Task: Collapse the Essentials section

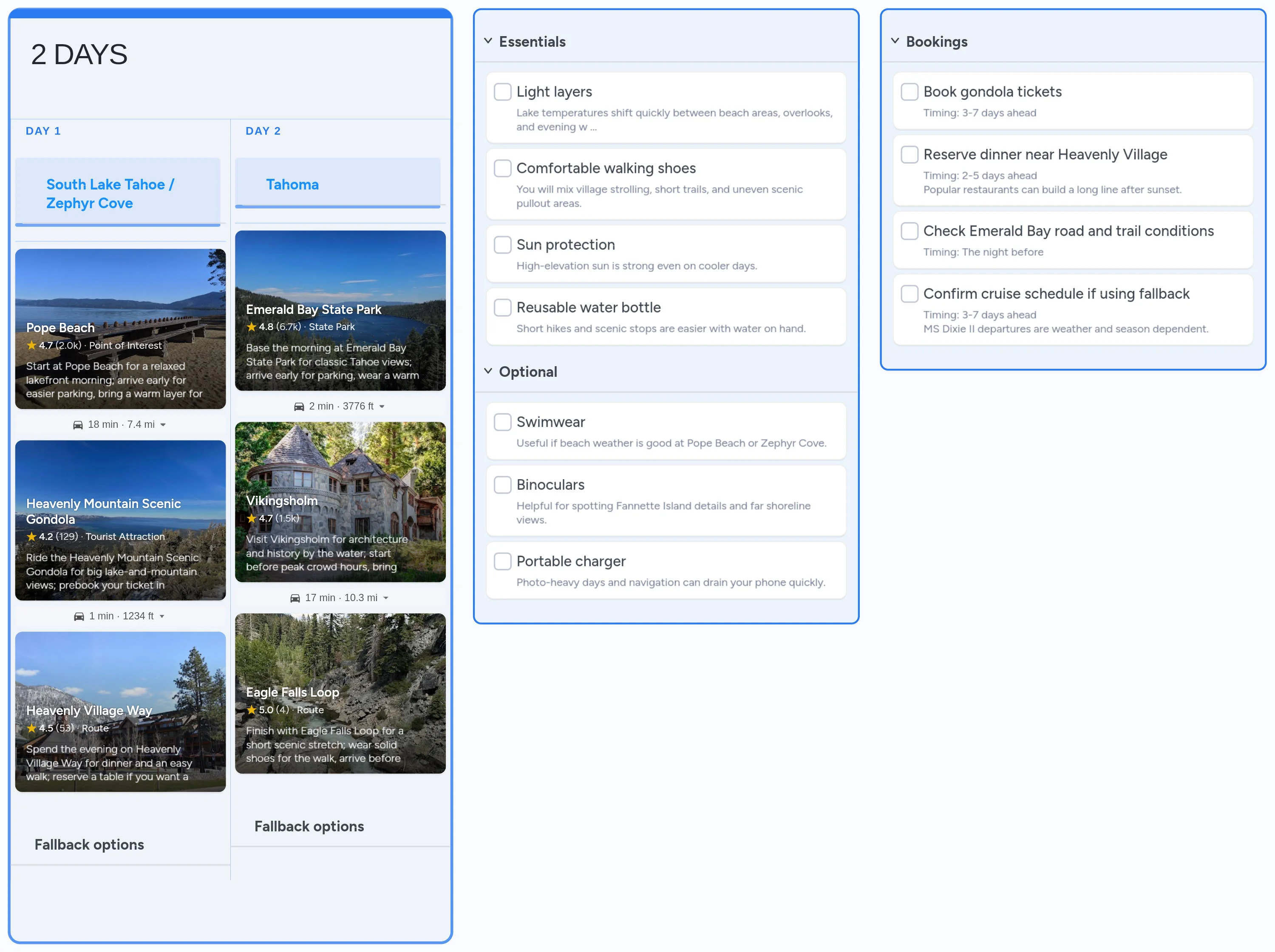Action: click(487, 41)
